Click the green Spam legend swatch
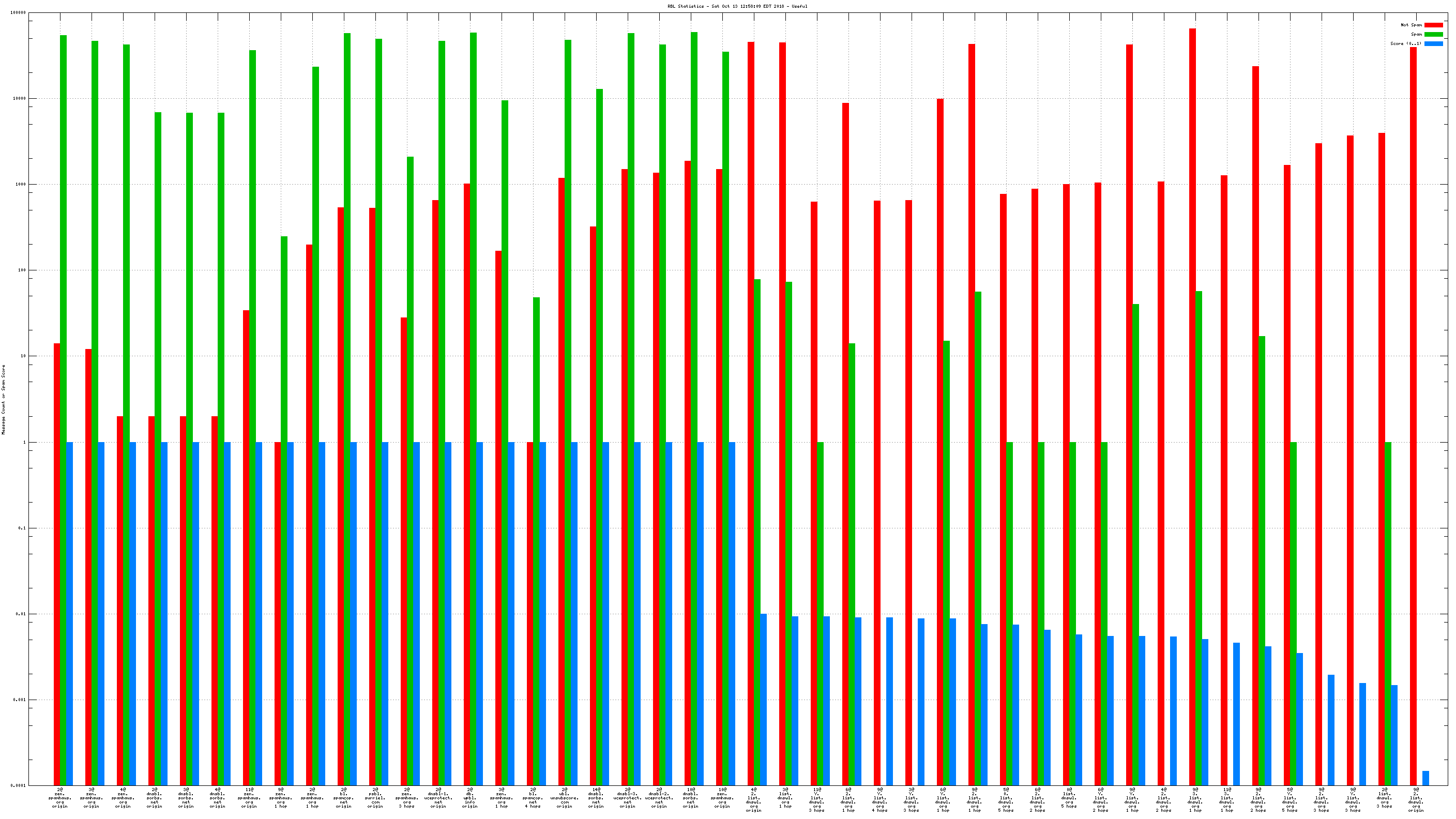Screen dimensions: 1456x819 click(1433, 35)
